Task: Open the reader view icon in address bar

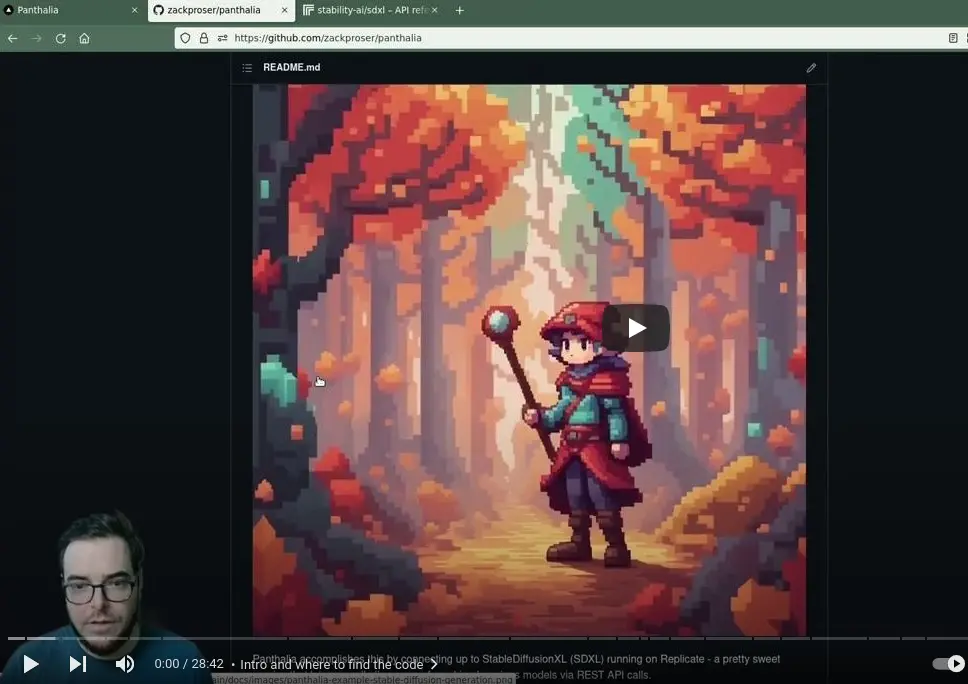Action: click(x=953, y=38)
